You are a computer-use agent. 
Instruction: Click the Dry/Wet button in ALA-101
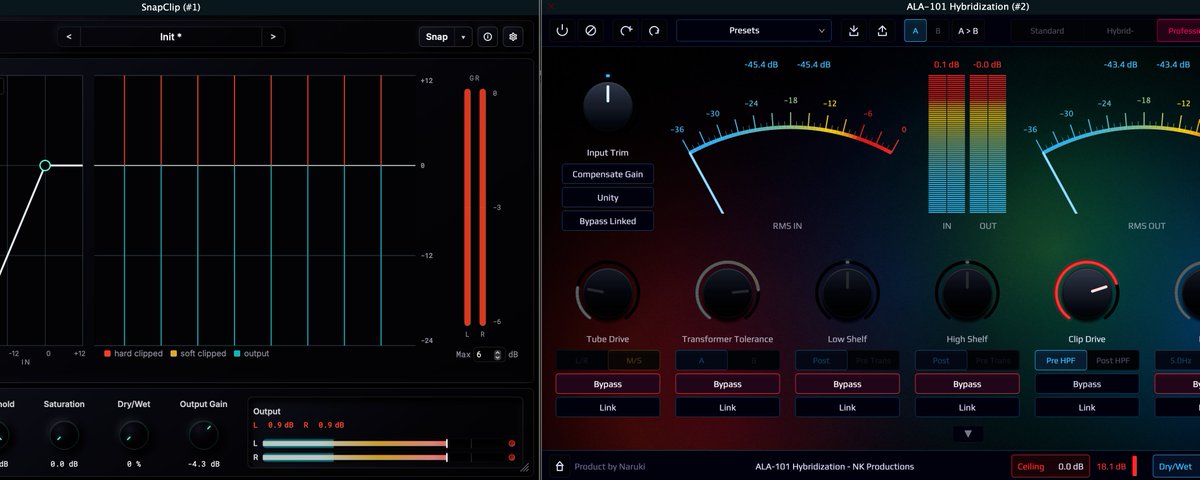tap(1174, 466)
